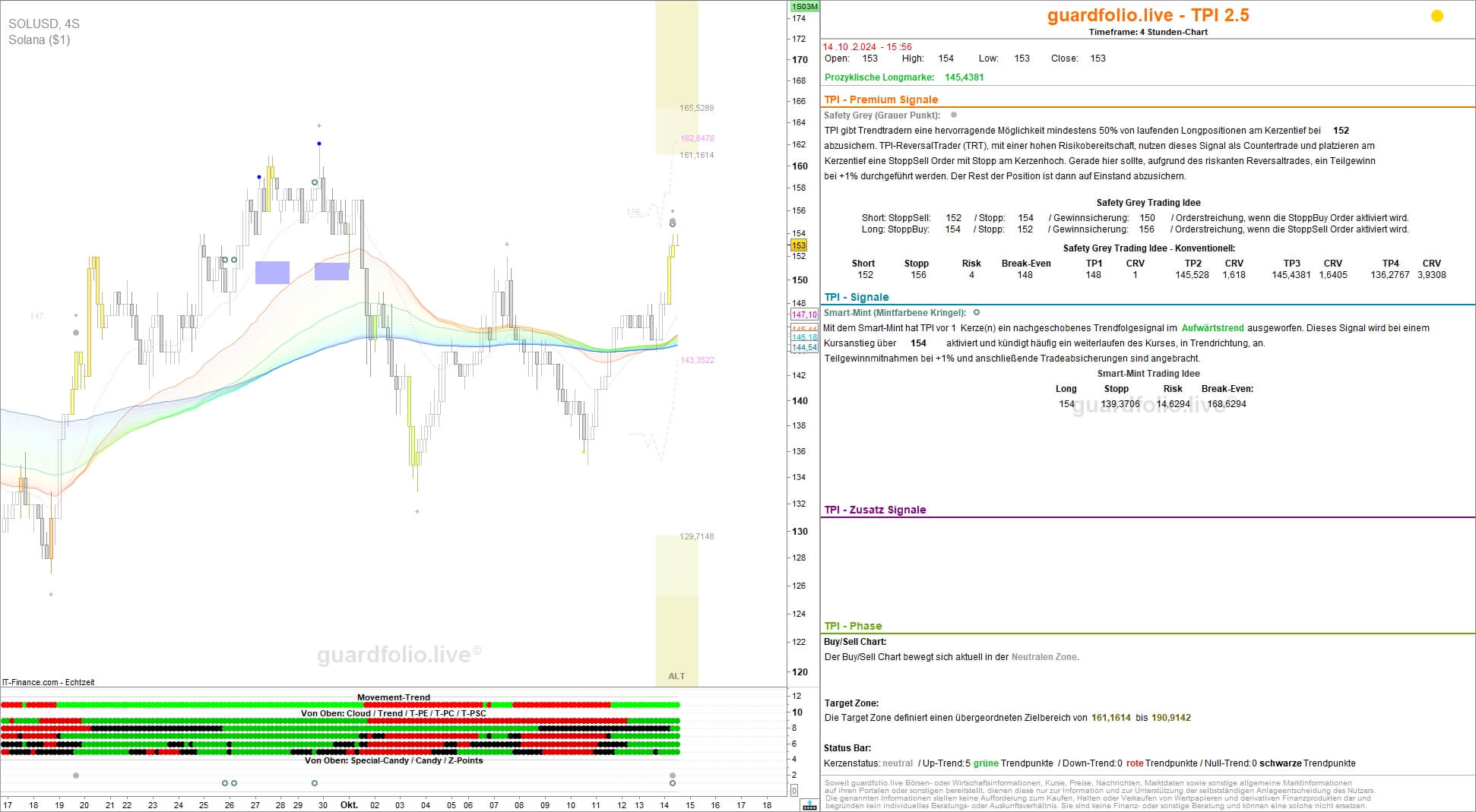1476x812 pixels.
Task: Click the 165,5289 level label
Action: click(x=697, y=108)
